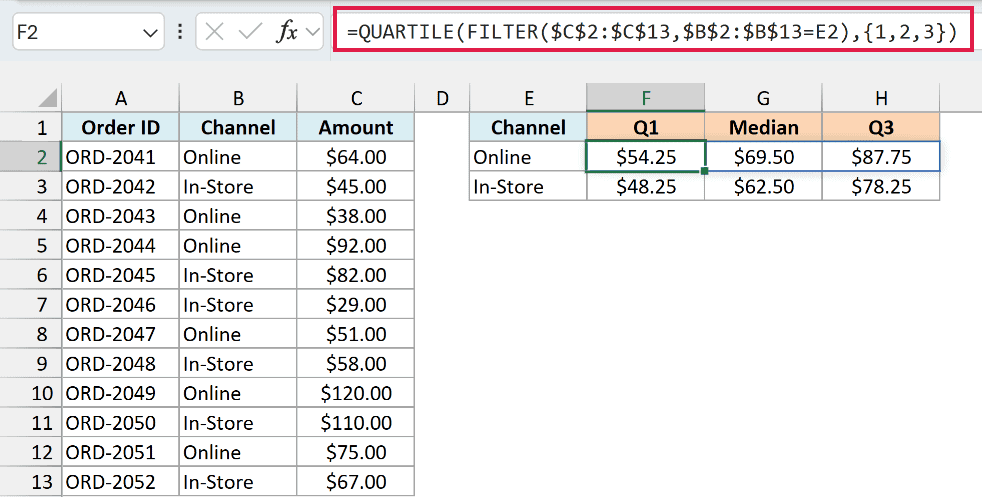Select column A header
982x497 pixels.
click(x=120, y=98)
